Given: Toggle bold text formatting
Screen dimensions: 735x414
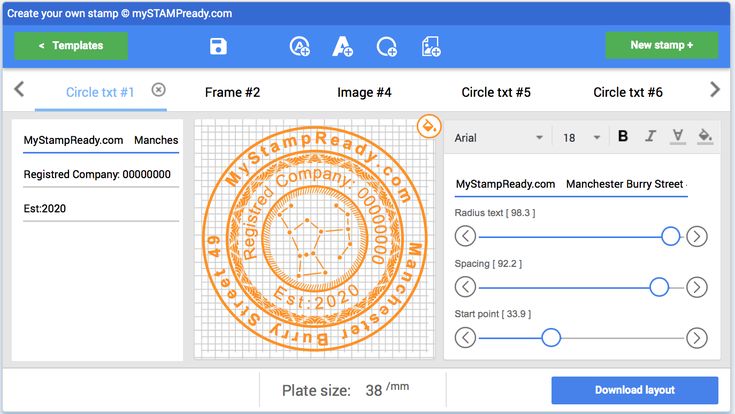Looking at the screenshot, I should [x=623, y=136].
